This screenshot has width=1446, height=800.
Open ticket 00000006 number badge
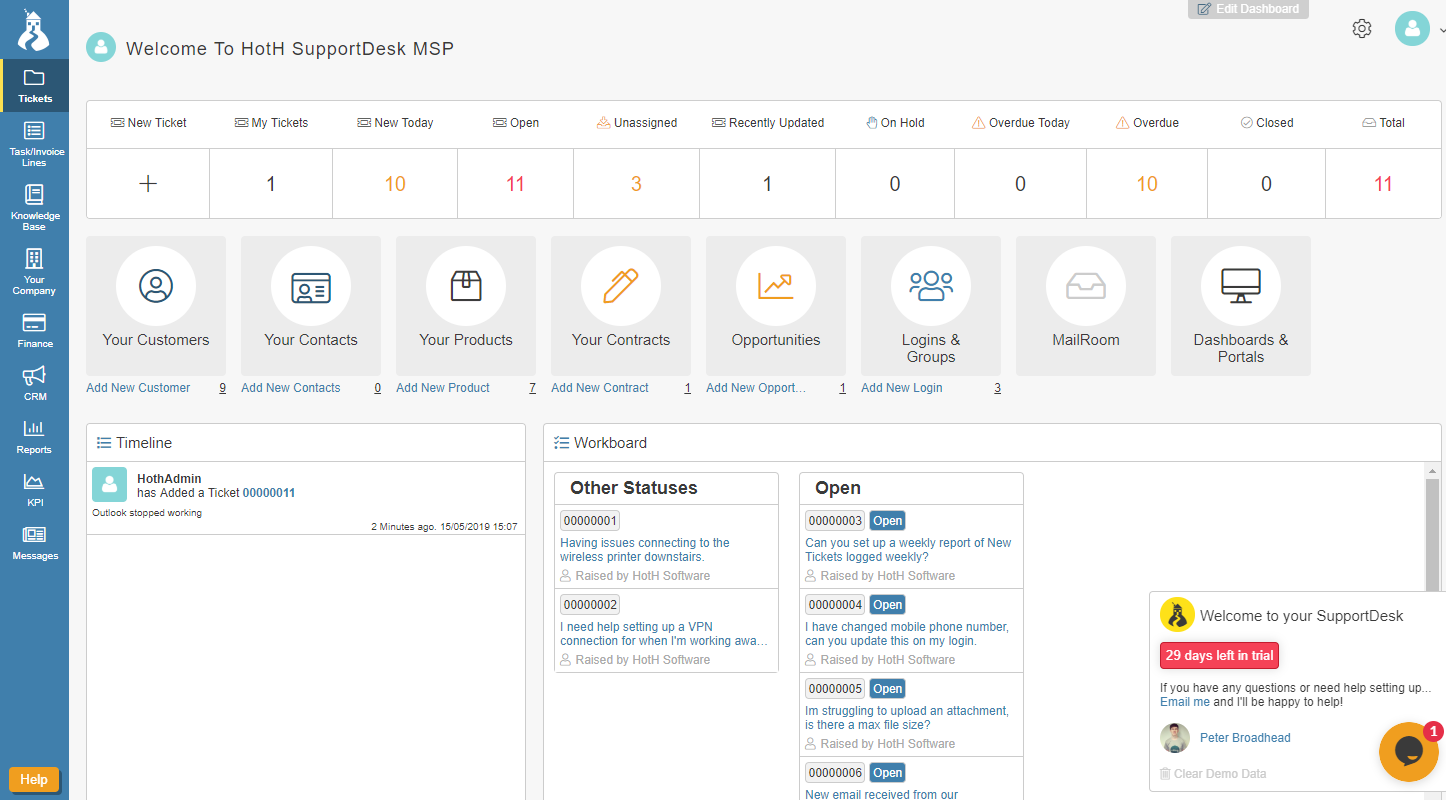pyautogui.click(x=835, y=773)
